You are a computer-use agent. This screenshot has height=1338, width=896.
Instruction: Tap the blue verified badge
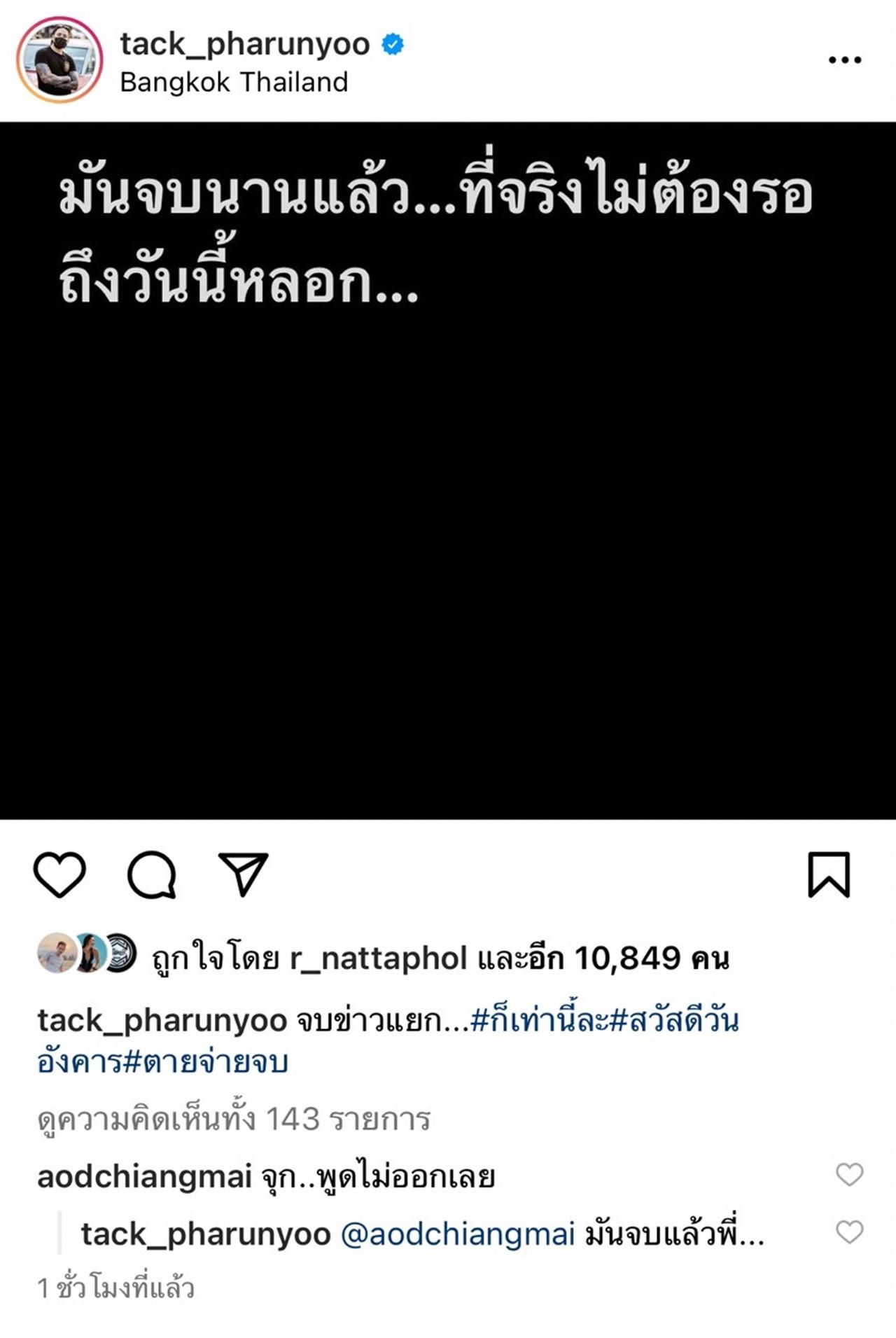(x=393, y=45)
